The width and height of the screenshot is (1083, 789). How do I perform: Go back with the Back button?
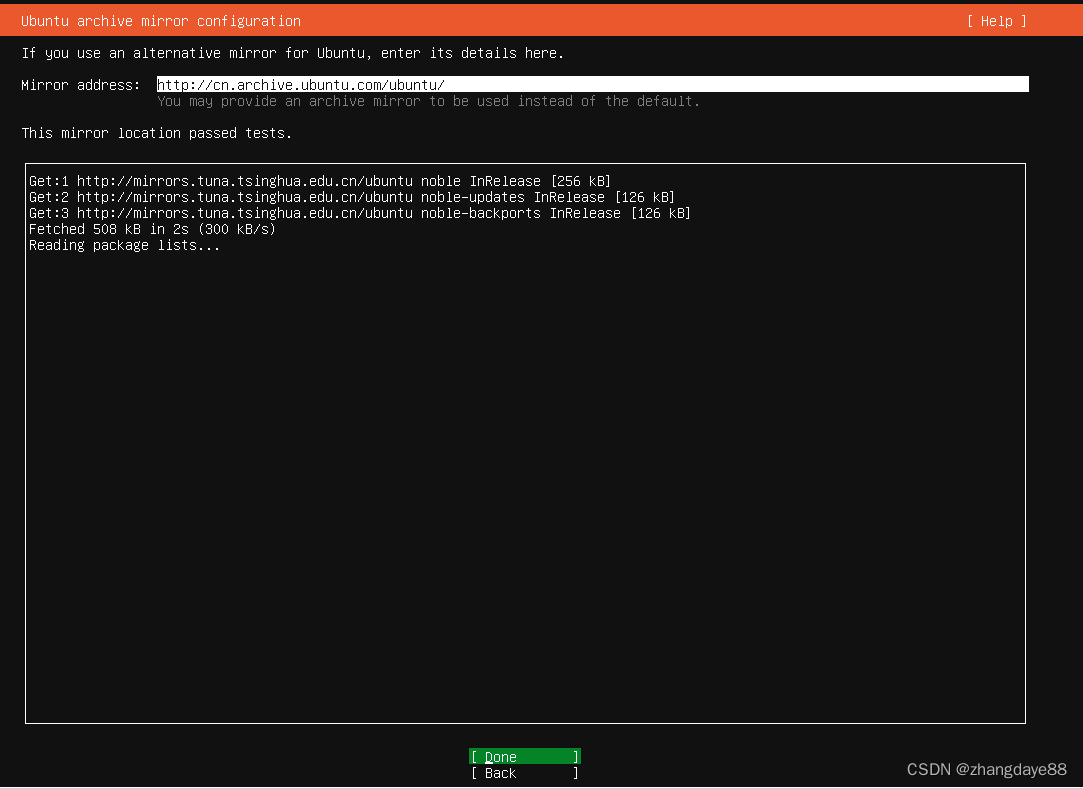[525, 773]
